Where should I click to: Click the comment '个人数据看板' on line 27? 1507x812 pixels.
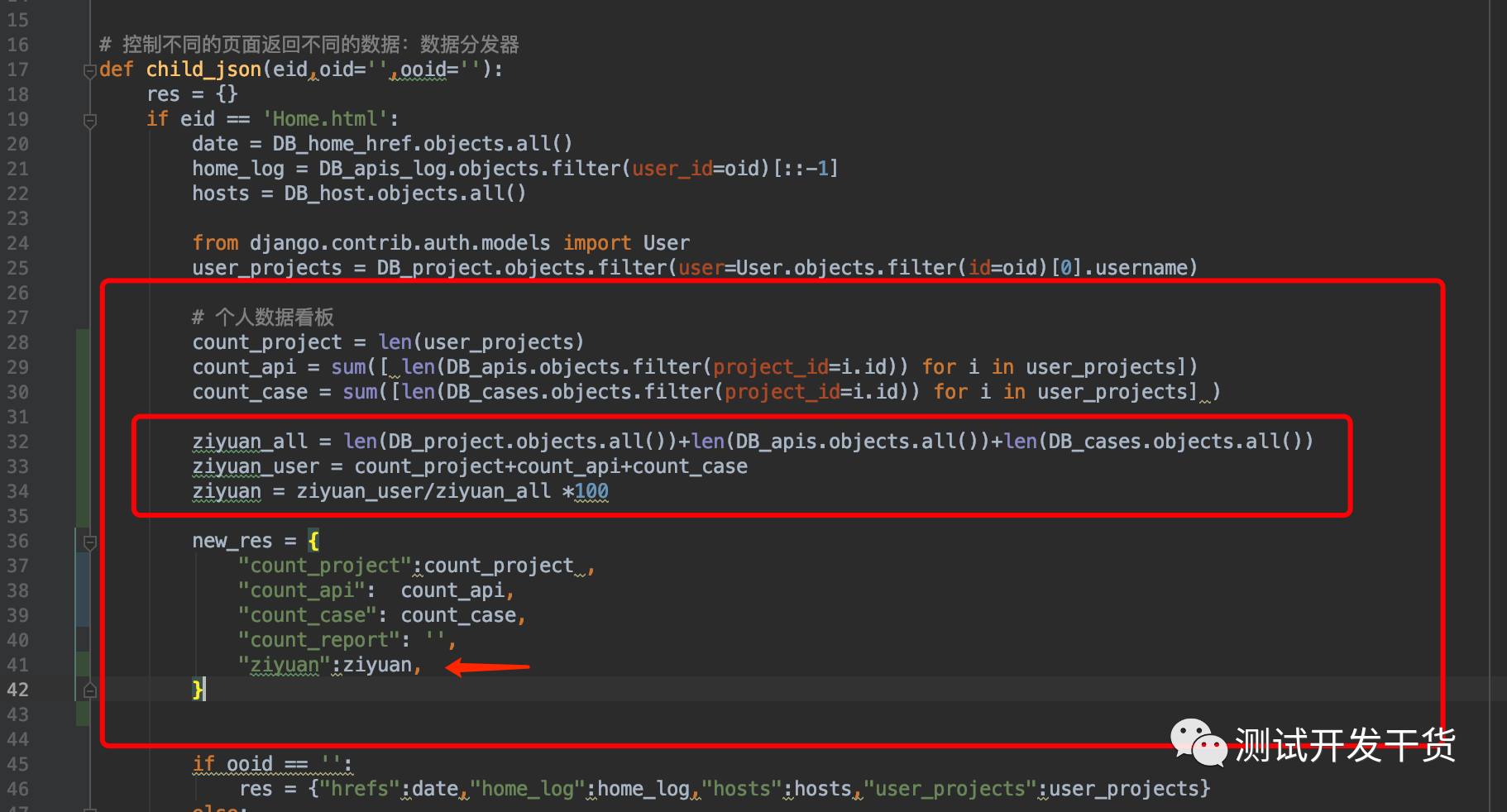tap(275, 318)
